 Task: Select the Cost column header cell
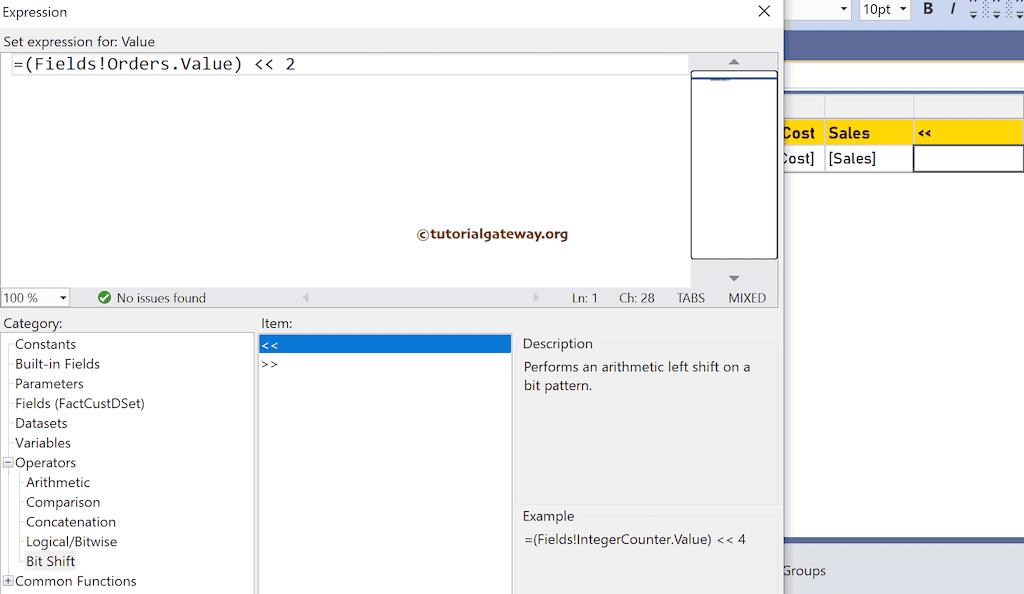(x=804, y=133)
